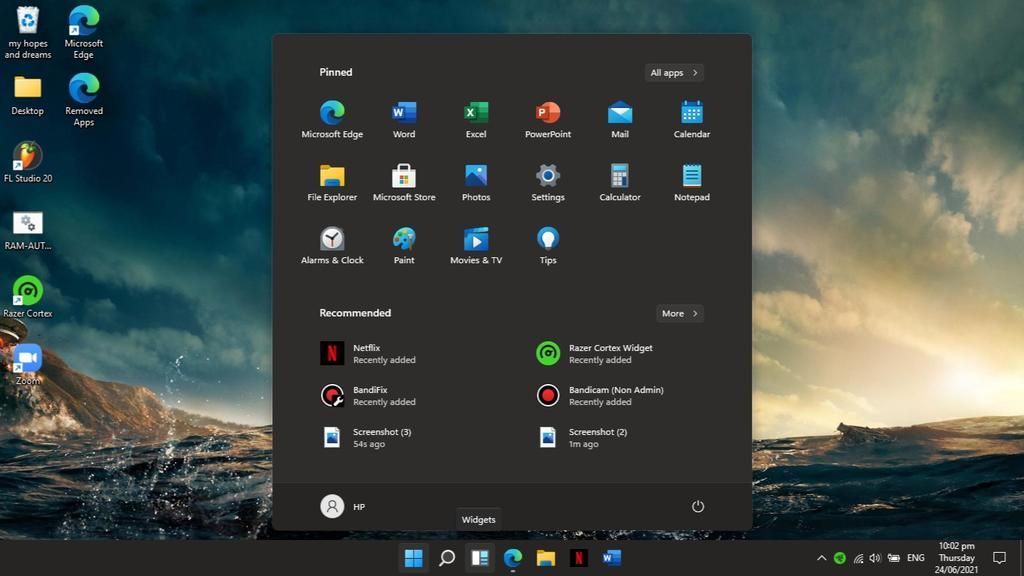Open Alarms & Clock app
The height and width of the screenshot is (576, 1024).
tap(332, 246)
